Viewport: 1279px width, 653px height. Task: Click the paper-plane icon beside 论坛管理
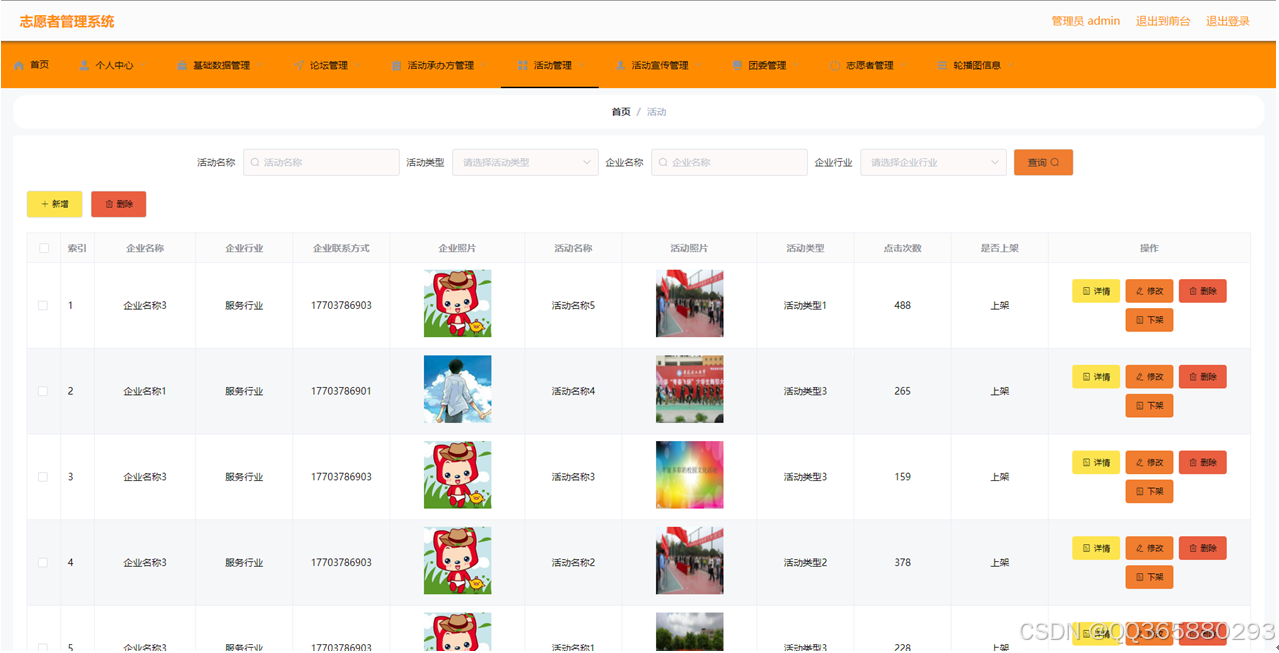click(x=299, y=66)
